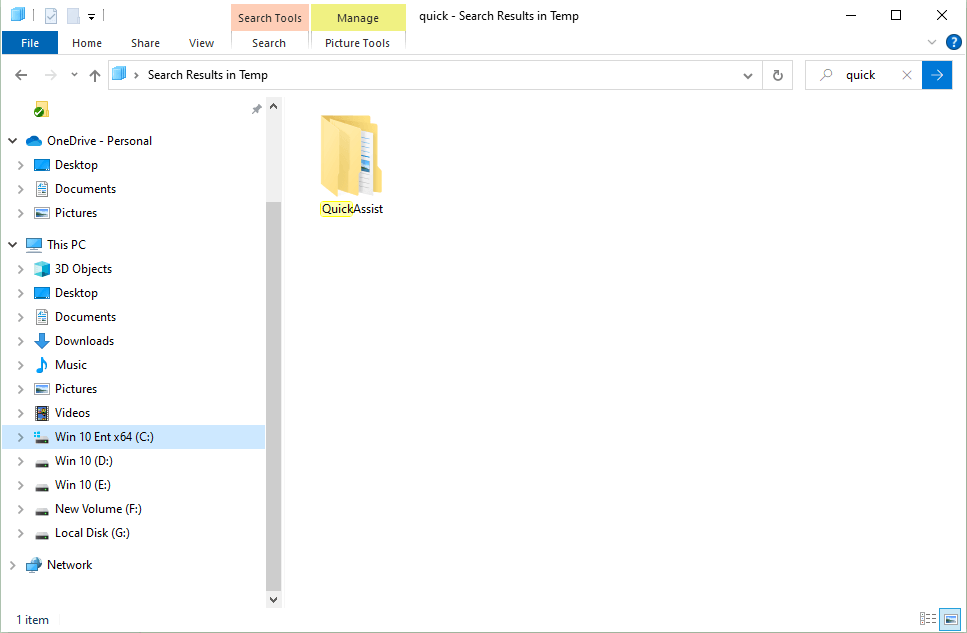Select the Network item in sidebar

point(69,565)
